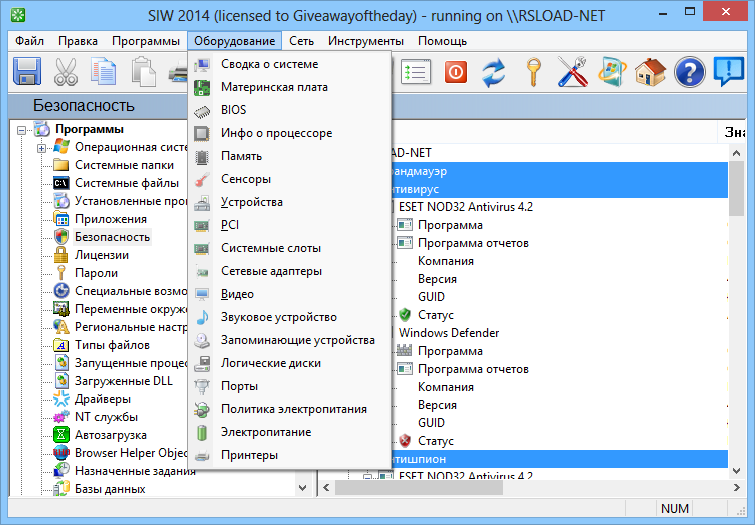This screenshot has height=525, width=755.
Task: Click the right pane vertical scrollbar down arrow
Action: [736, 471]
